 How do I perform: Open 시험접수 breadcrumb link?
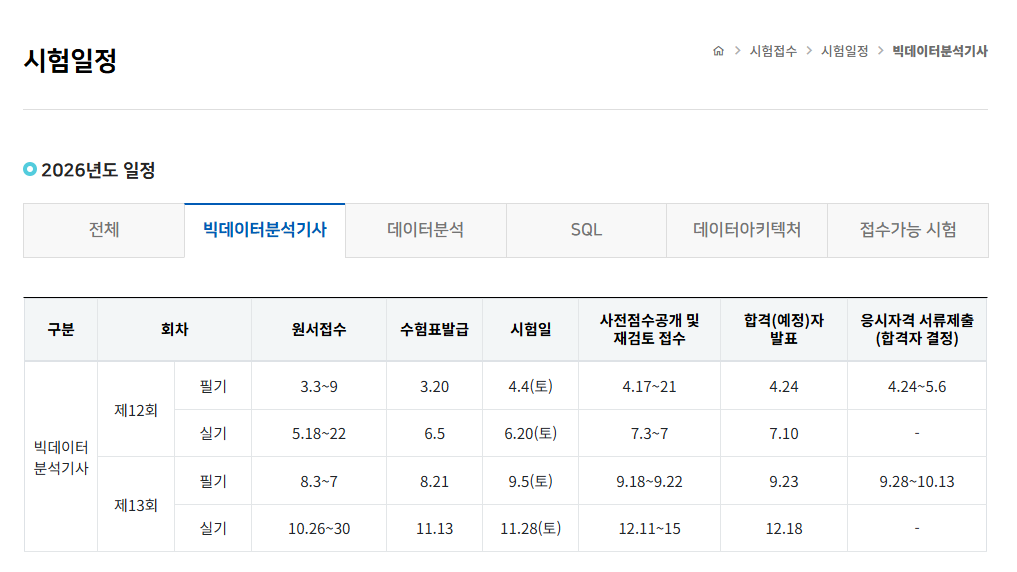coord(773,51)
